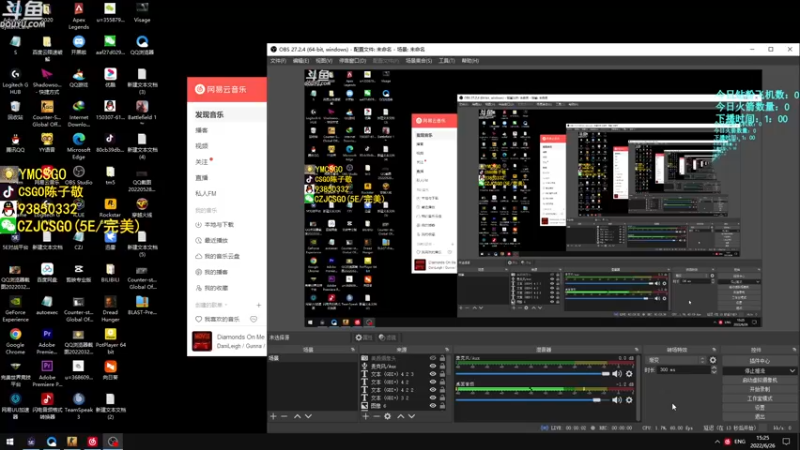The width and height of the screenshot is (800, 450).
Task: Remove scene using Scenes panel minus icon
Action: [x=285, y=416]
